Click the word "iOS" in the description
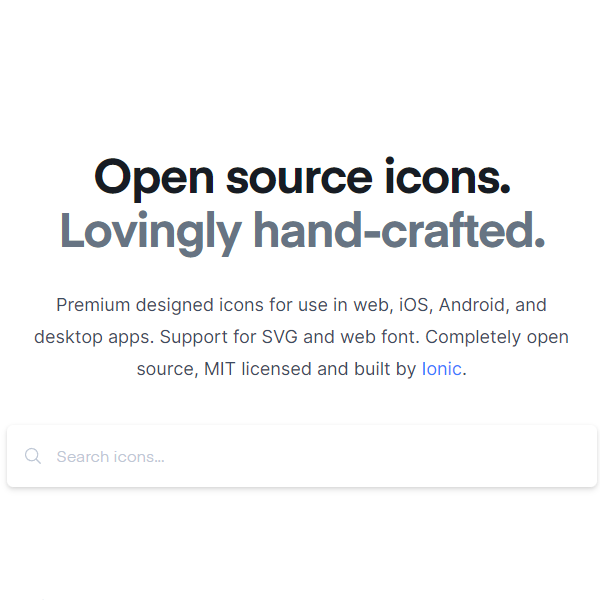The width and height of the screenshot is (600, 600). pyautogui.click(x=416, y=305)
